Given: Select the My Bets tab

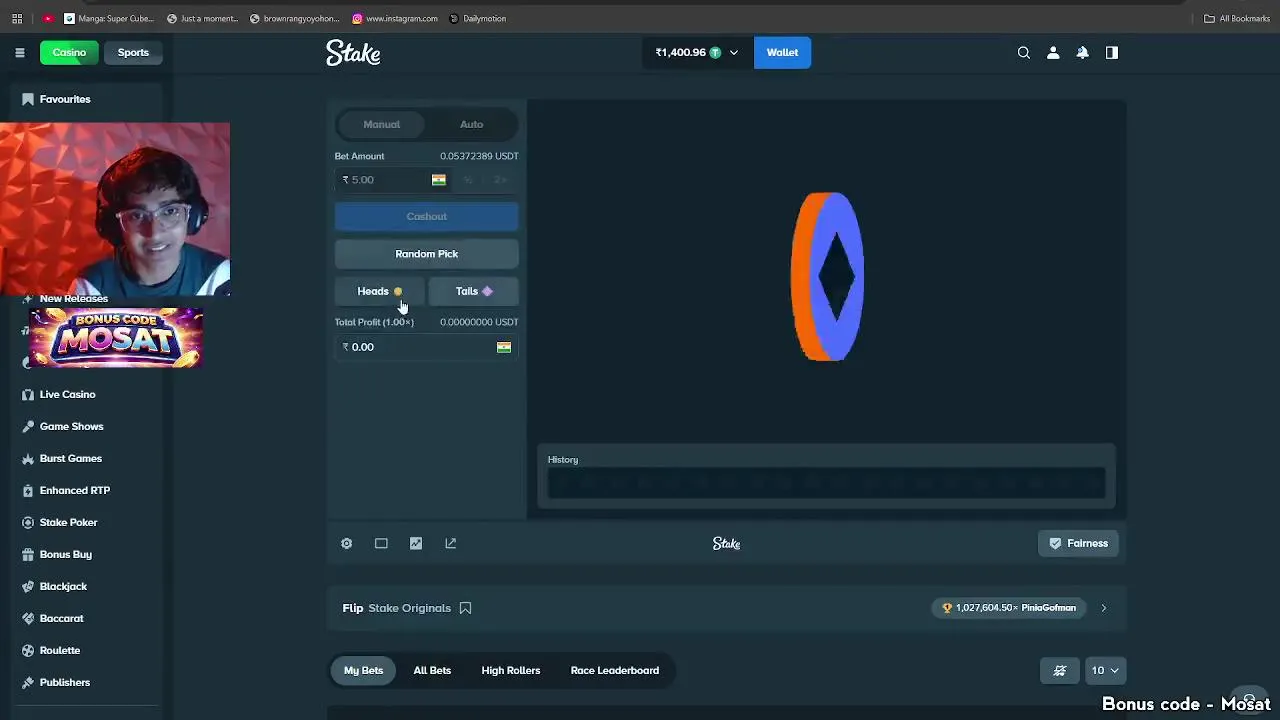Looking at the screenshot, I should [x=363, y=670].
